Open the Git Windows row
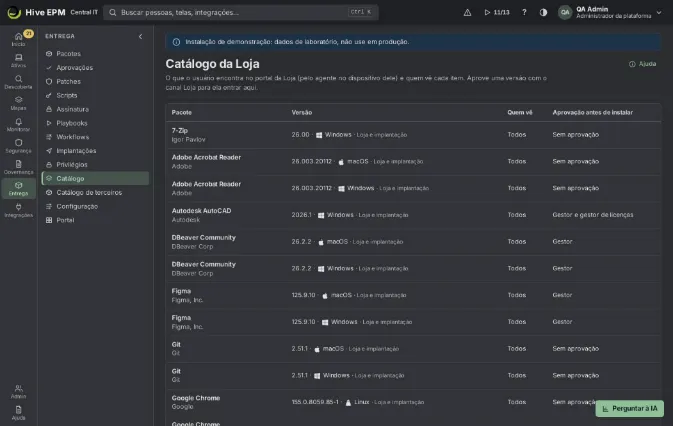673x426 pixels. [x=413, y=375]
